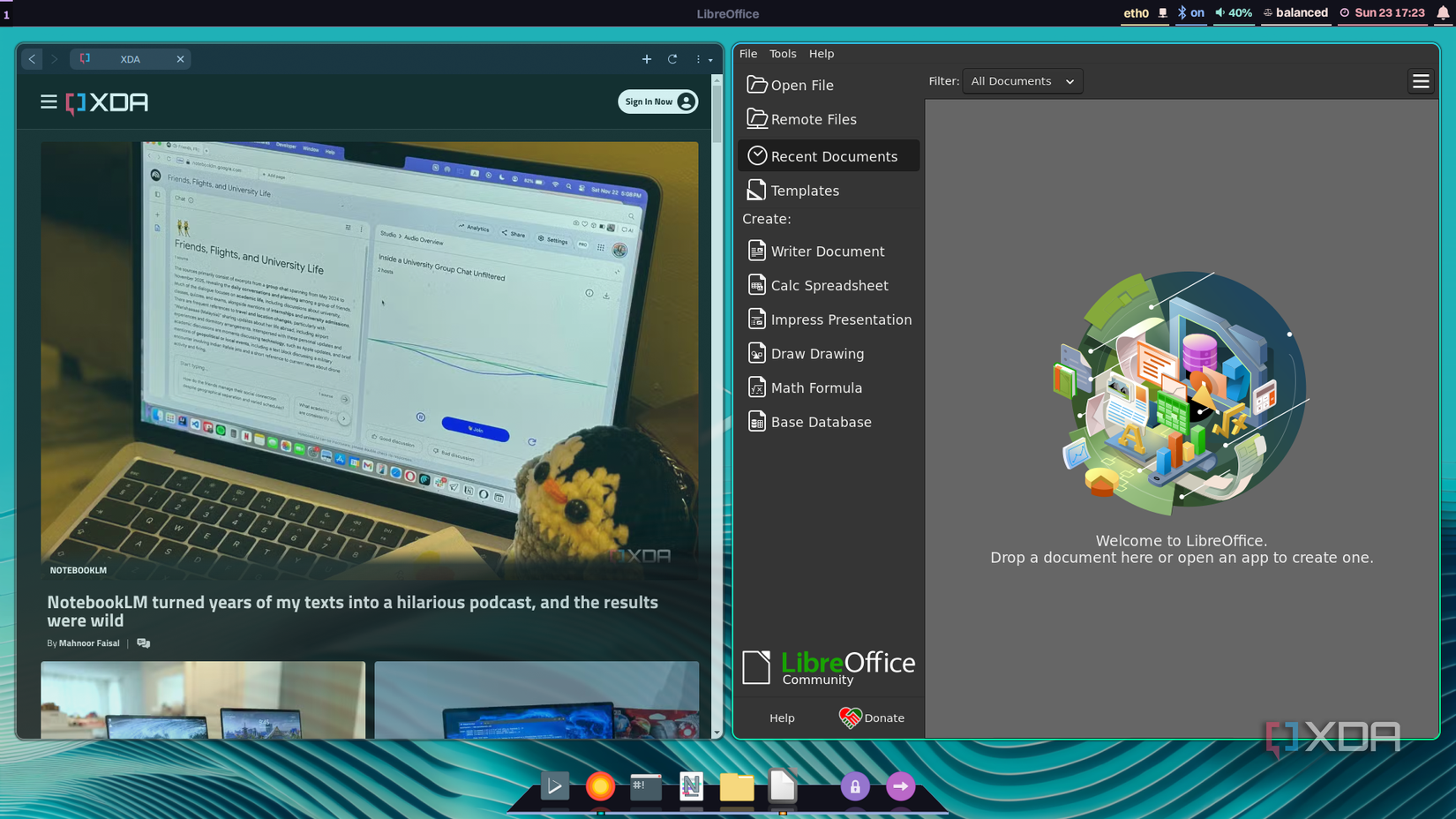The height and width of the screenshot is (819, 1456).
Task: Open the Start Center hamburger menu
Action: point(1421,80)
